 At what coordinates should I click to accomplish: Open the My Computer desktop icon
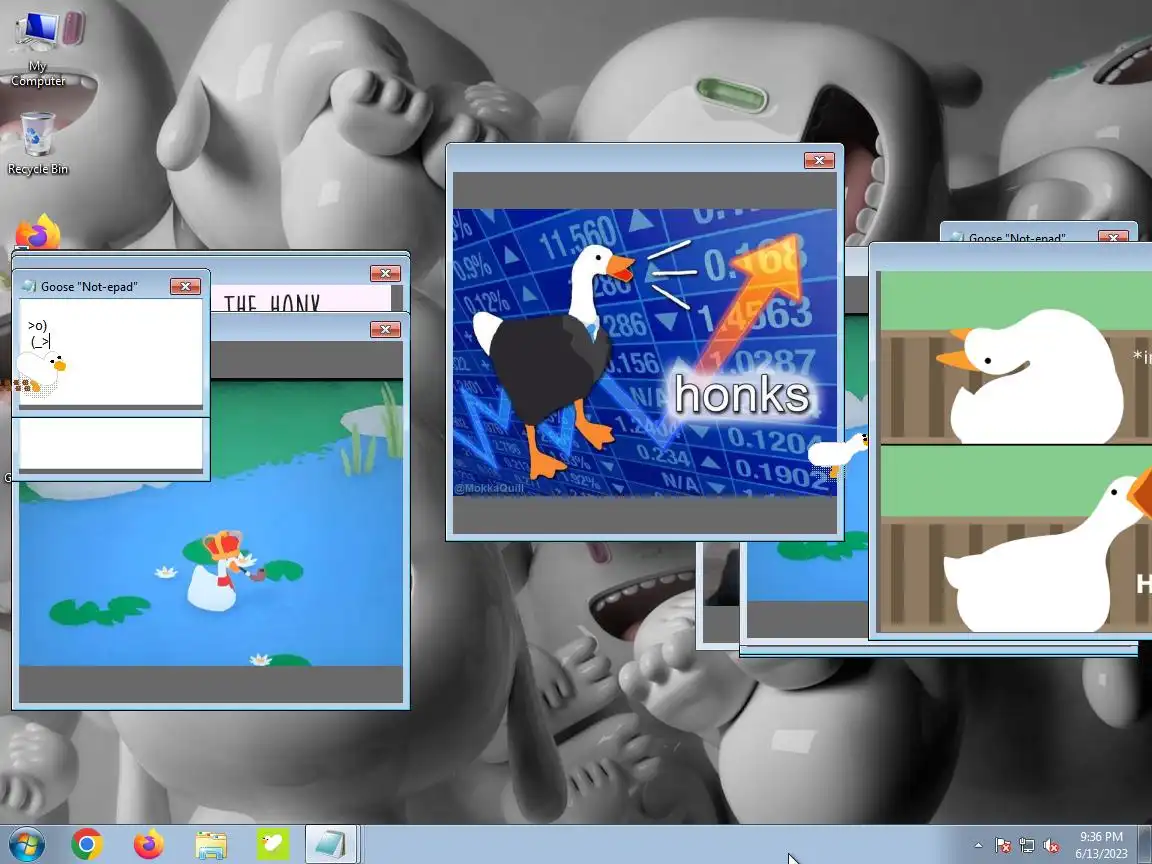click(x=38, y=48)
